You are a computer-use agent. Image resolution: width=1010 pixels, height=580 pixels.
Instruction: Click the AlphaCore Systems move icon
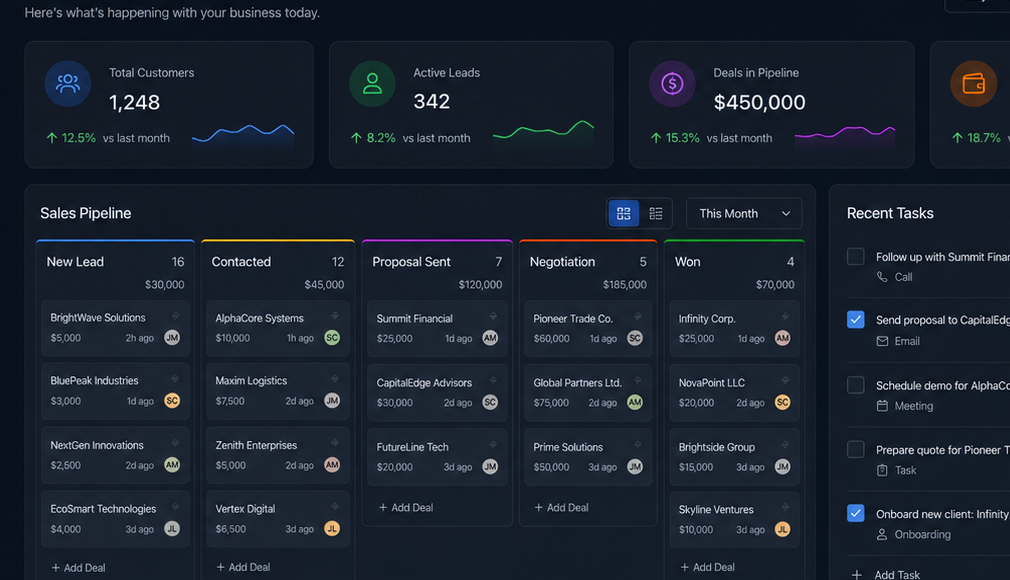click(x=335, y=316)
